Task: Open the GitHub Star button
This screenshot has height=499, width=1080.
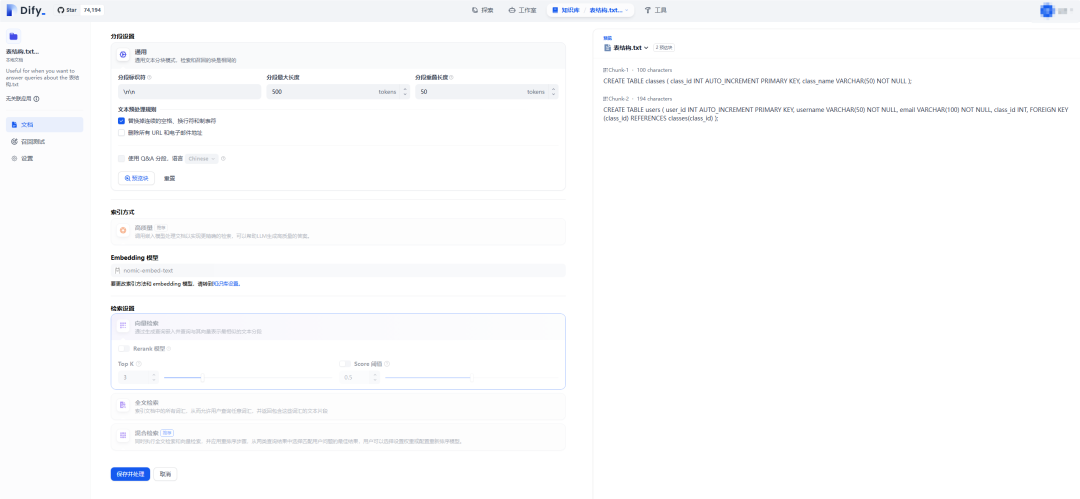Action: point(67,10)
